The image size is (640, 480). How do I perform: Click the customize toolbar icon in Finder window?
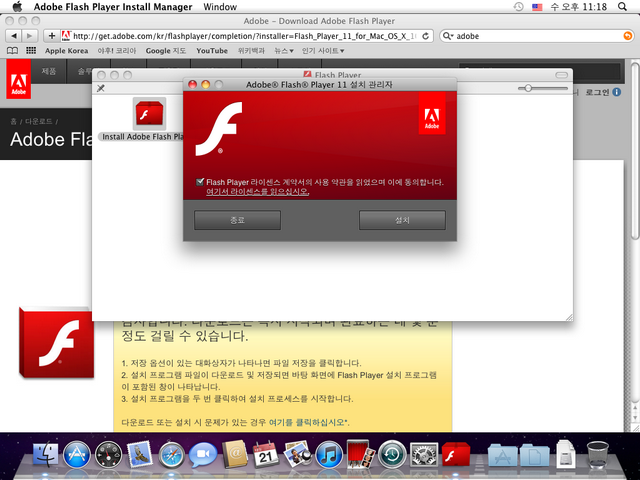click(x=101, y=88)
